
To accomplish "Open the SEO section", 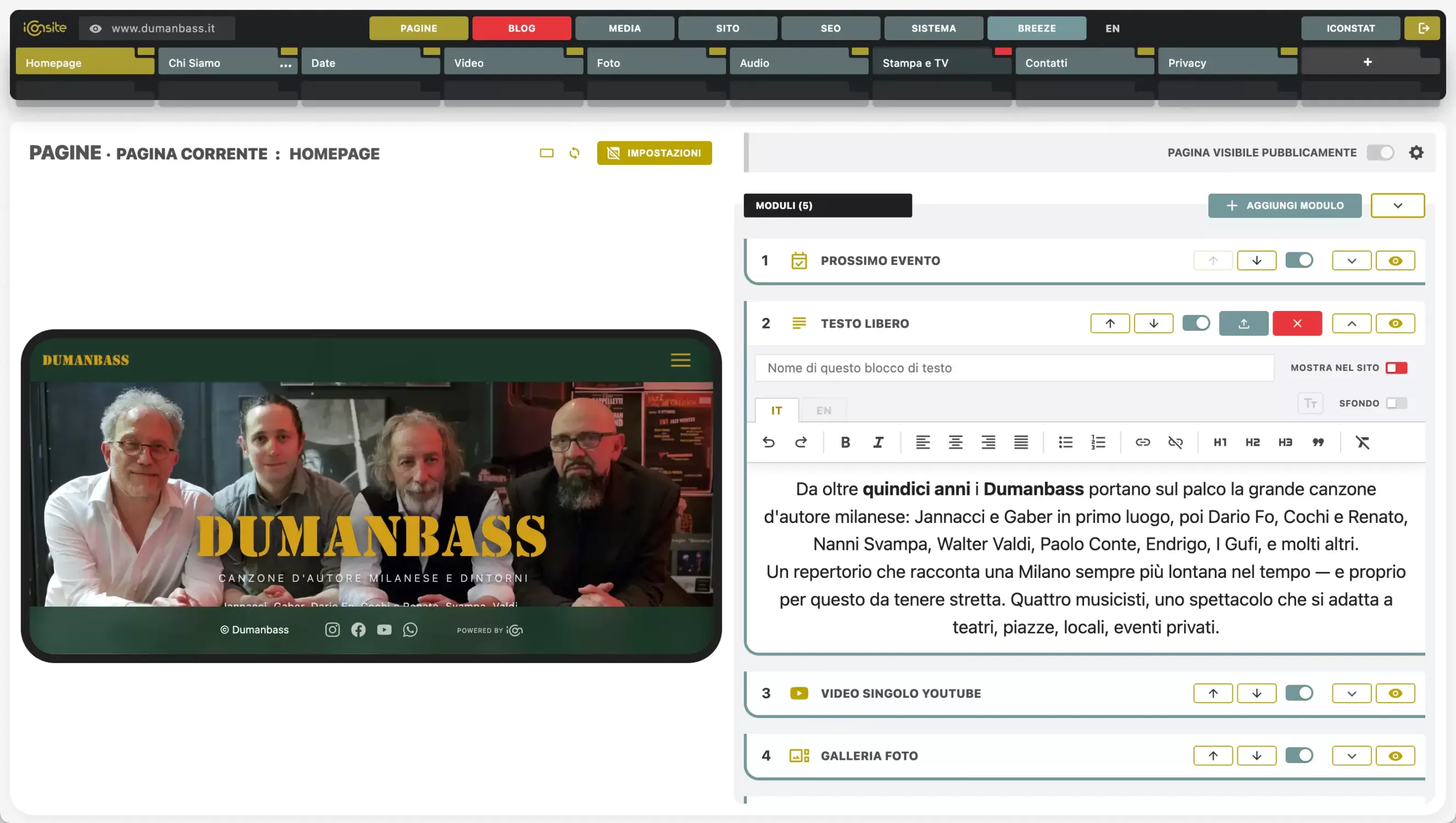I will (830, 27).
